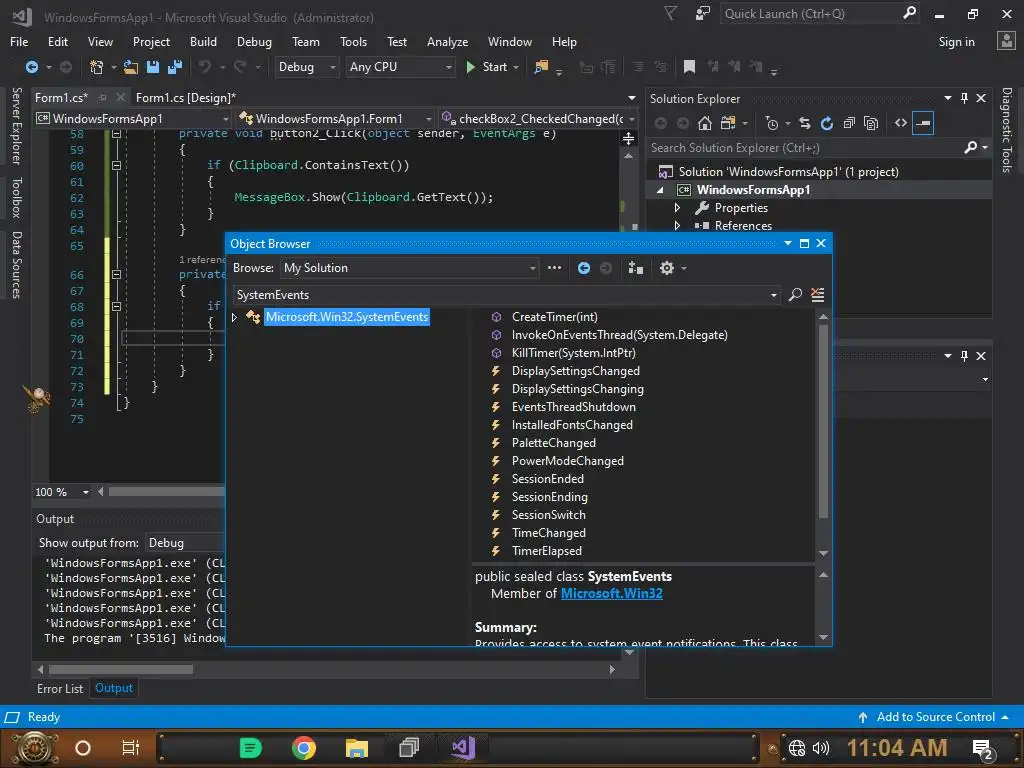Click the Find in Files toolbar icon
Image resolution: width=1024 pixels, height=768 pixels.
click(x=541, y=67)
